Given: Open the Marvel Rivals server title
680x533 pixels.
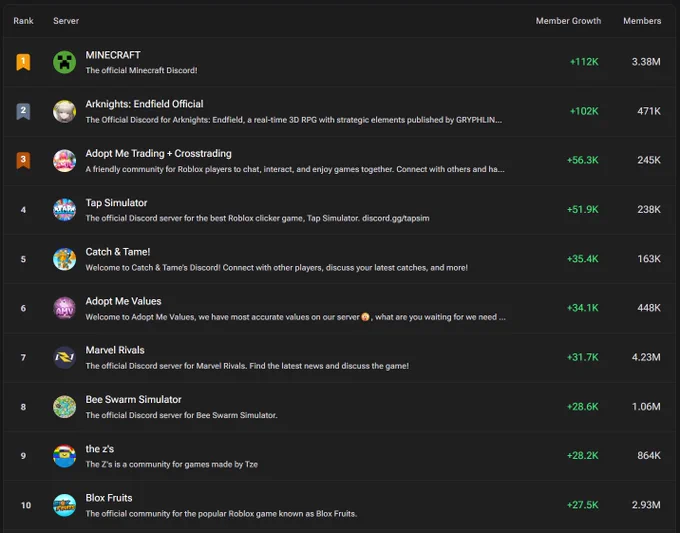Looking at the screenshot, I should [115, 350].
